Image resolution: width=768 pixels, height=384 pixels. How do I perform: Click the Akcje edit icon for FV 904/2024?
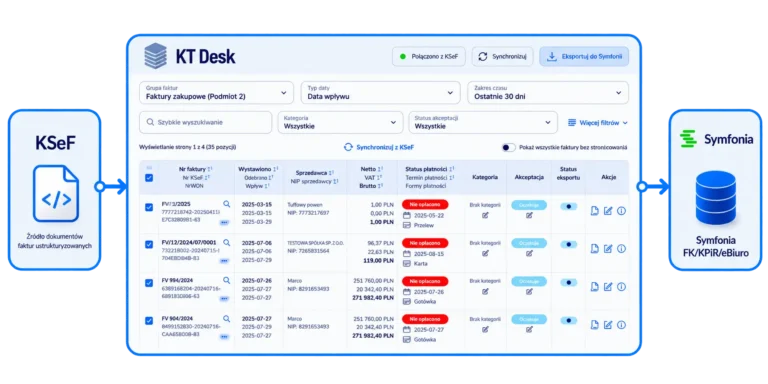[608, 325]
